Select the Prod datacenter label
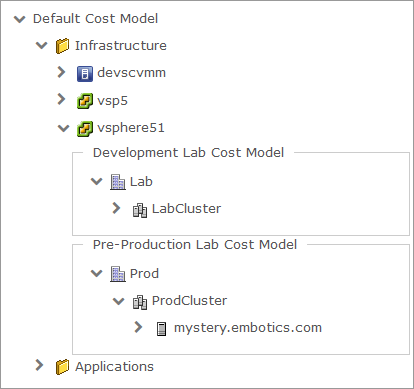Screen dimensions: 414x389 click(x=144, y=274)
